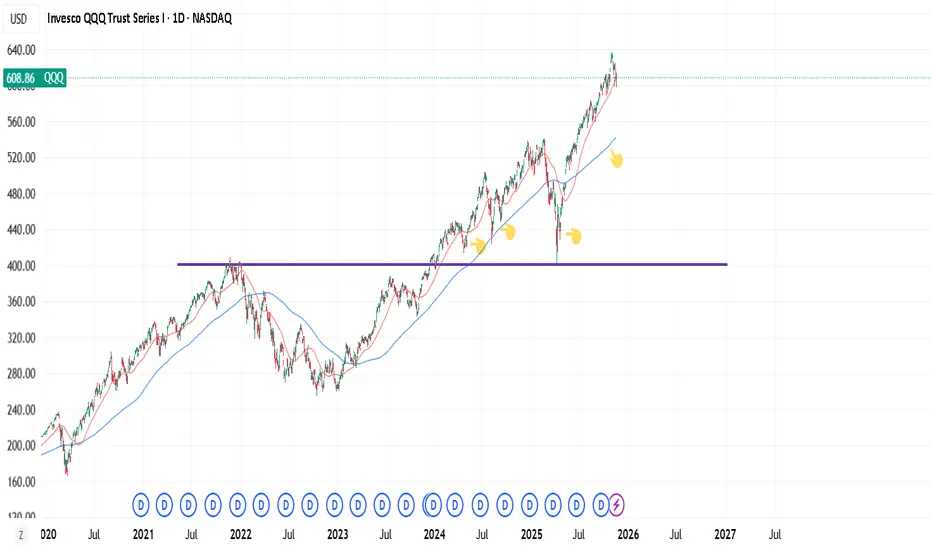Click the 160.00 price axis label

tap(21, 482)
